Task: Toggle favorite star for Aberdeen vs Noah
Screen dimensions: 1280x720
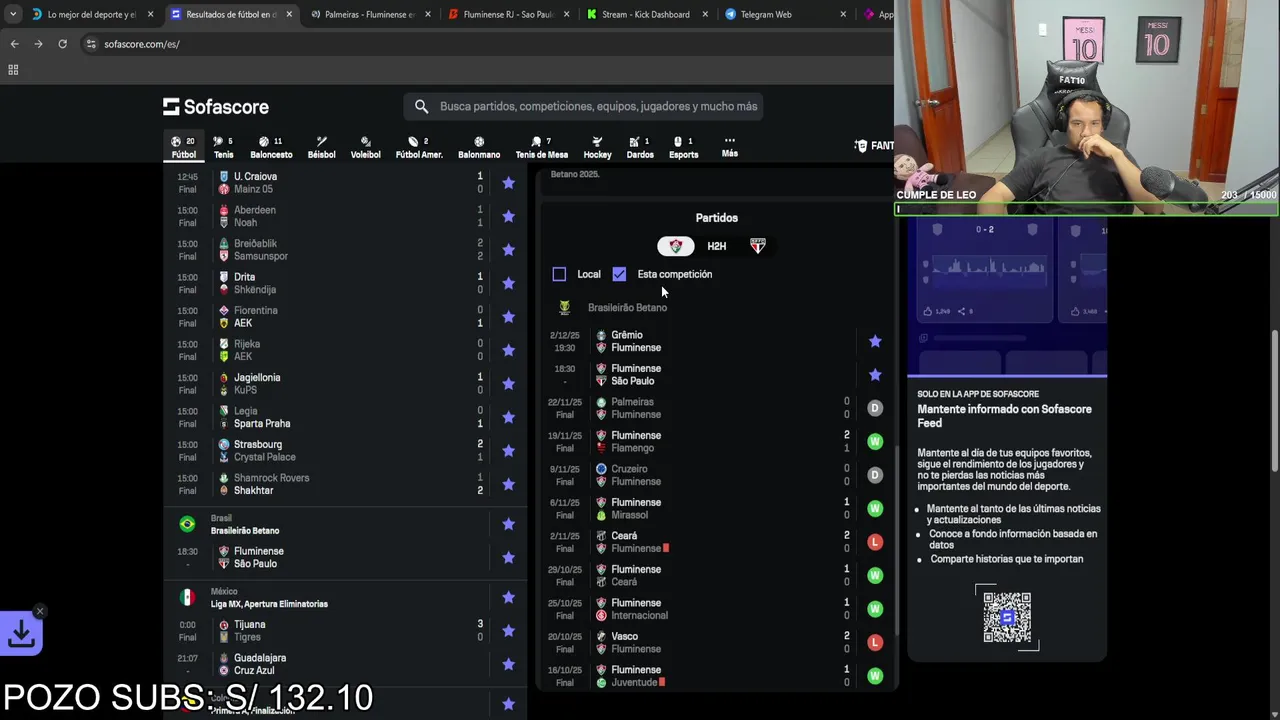Action: (x=508, y=216)
